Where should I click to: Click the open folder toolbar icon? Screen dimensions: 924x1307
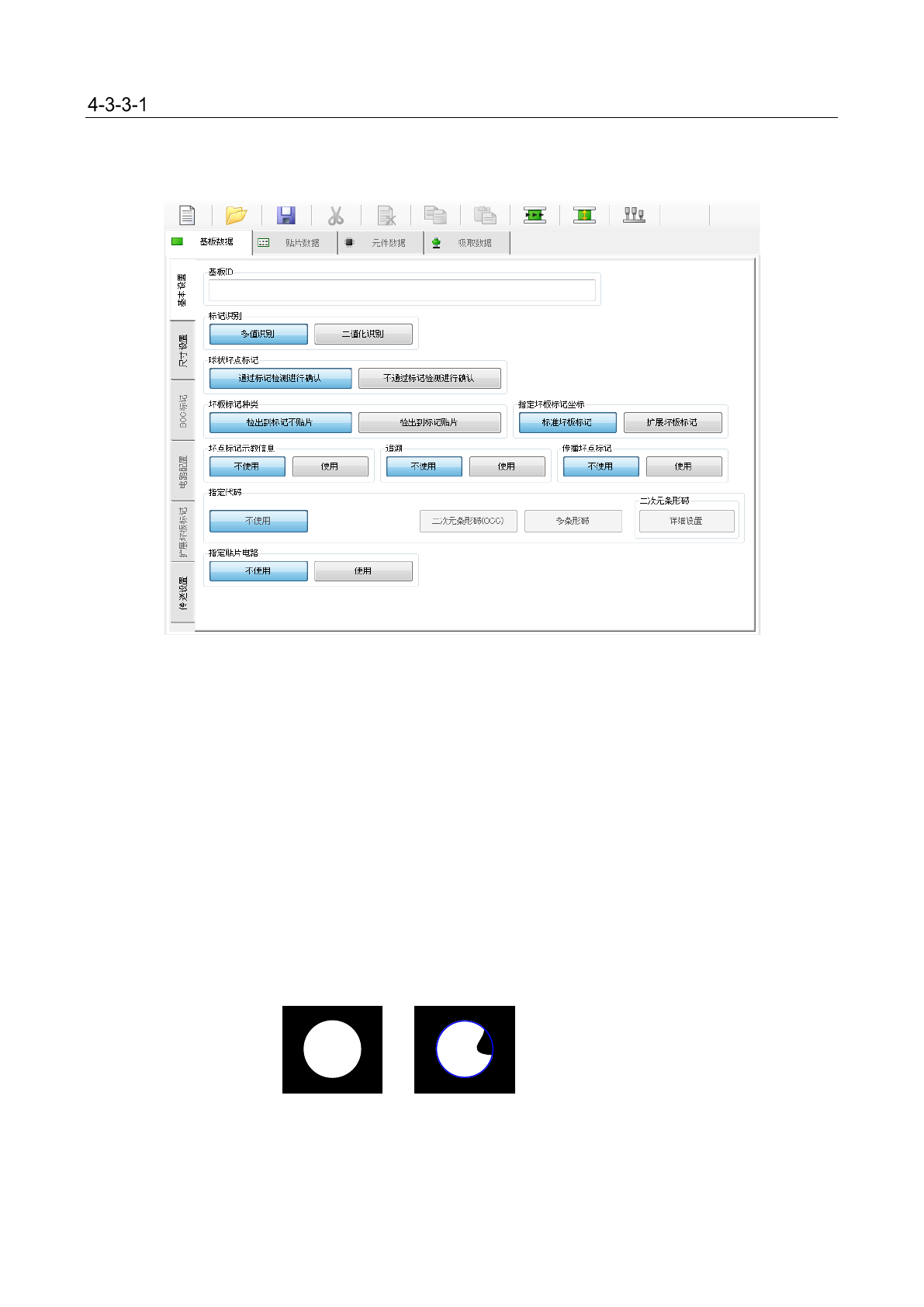236,215
